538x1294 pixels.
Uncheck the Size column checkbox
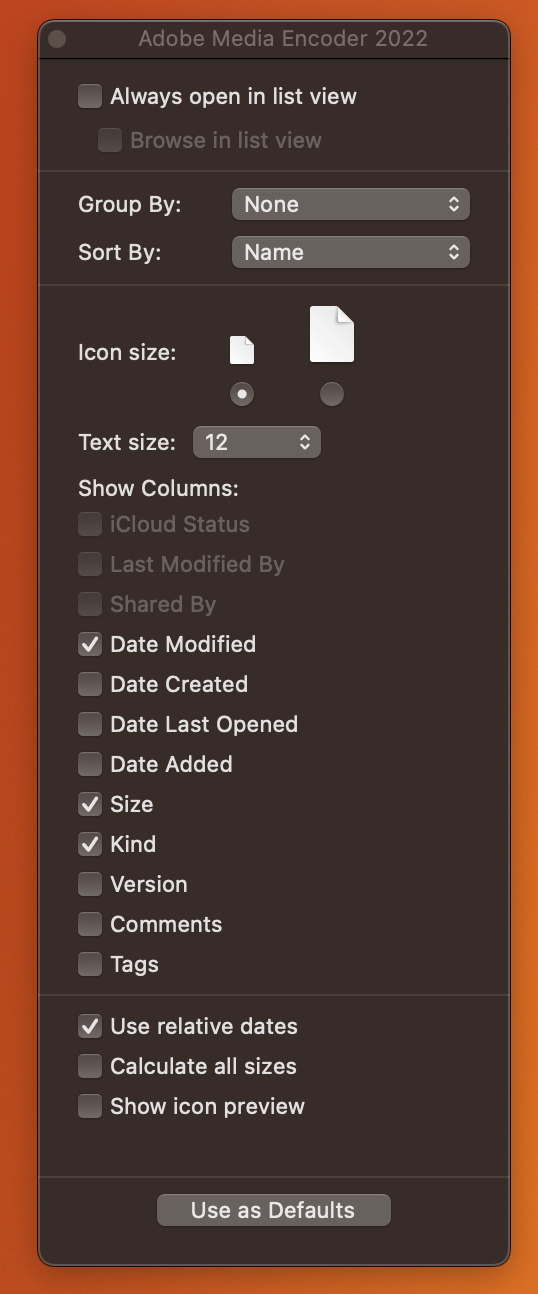[x=90, y=804]
